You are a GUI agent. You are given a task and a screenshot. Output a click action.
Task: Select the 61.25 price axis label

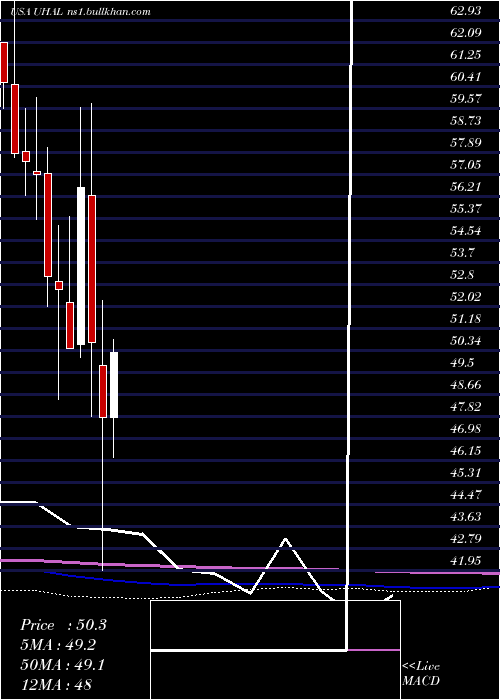point(466,54)
